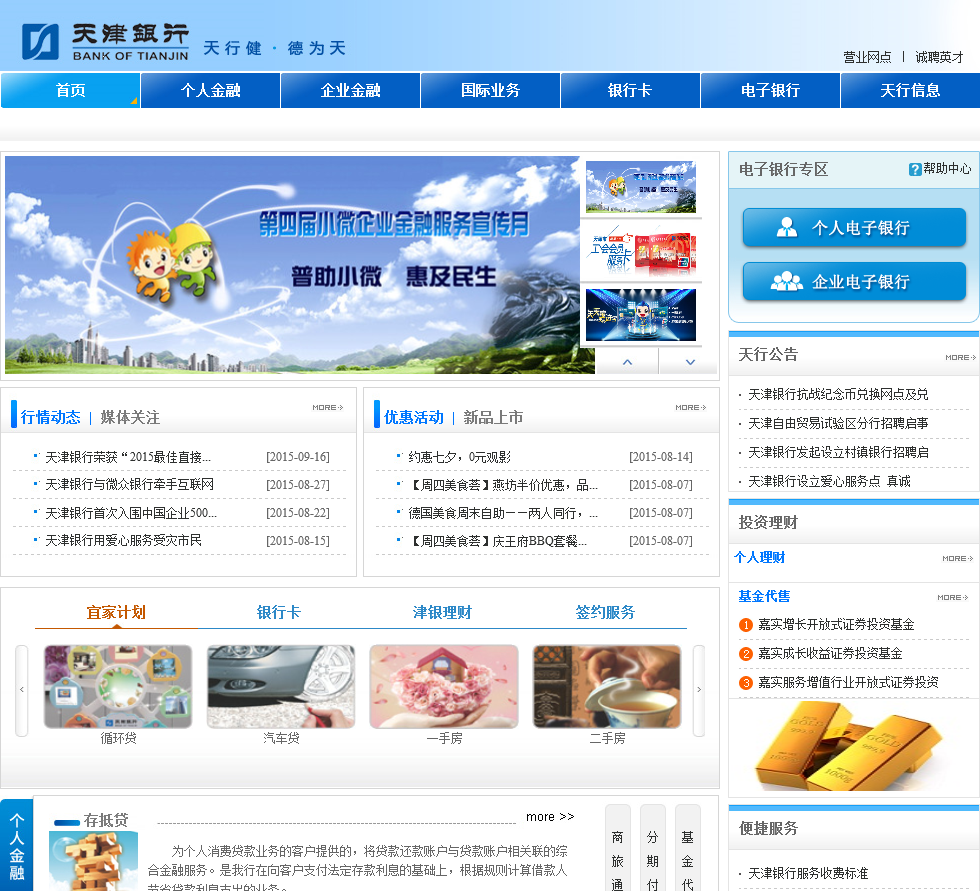Click the 个人电子银行 button
This screenshot has width=980, height=891.
click(854, 227)
